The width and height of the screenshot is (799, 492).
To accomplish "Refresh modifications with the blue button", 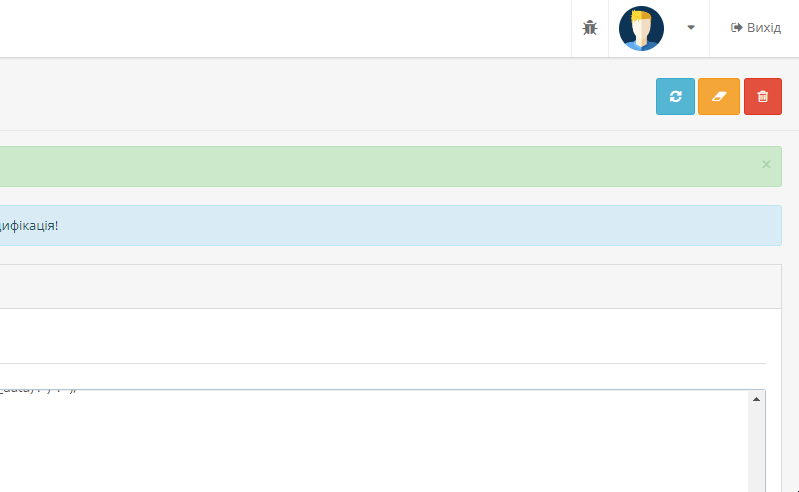I will [675, 96].
